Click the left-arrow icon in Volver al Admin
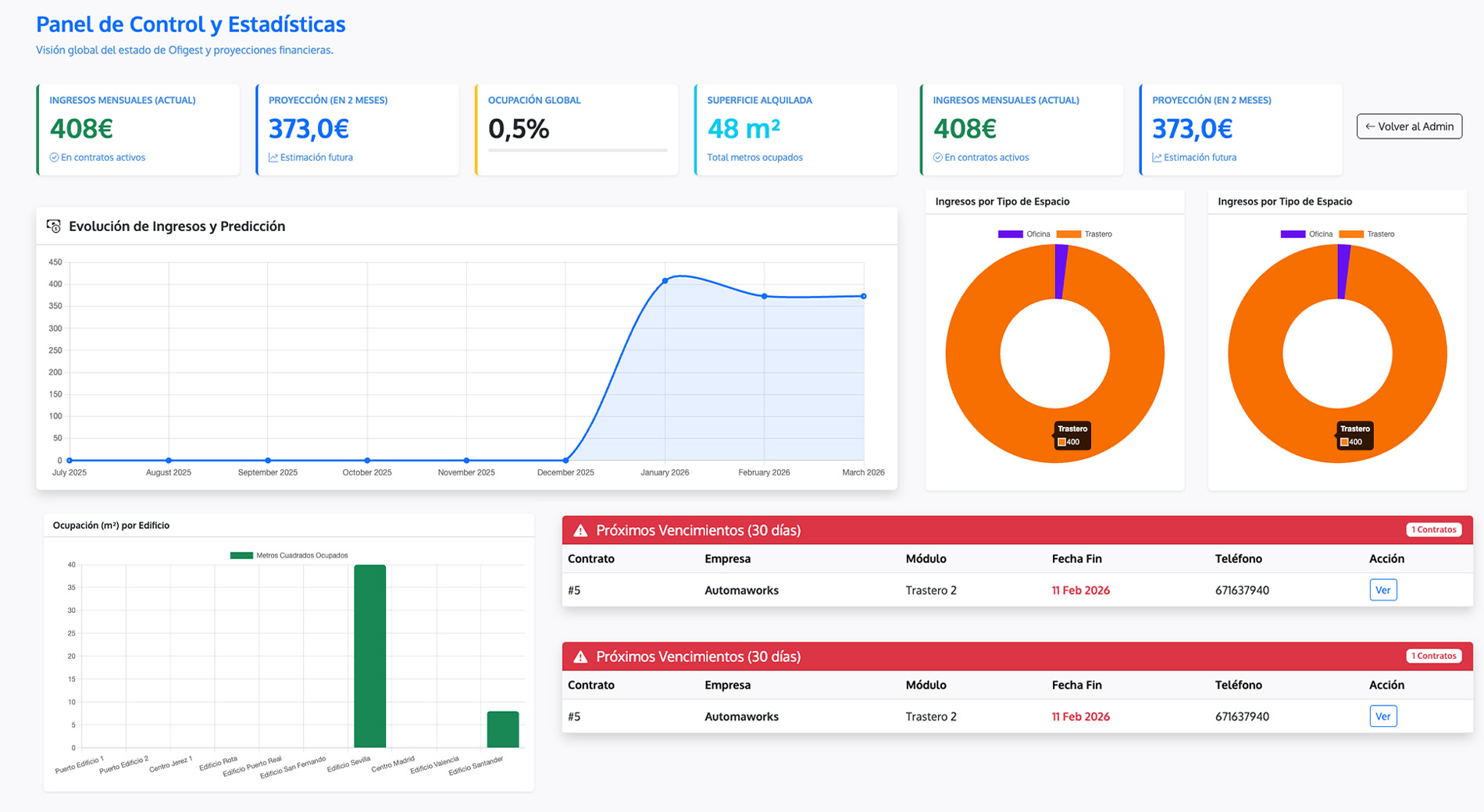This screenshot has height=812, width=1484. coord(1369,126)
